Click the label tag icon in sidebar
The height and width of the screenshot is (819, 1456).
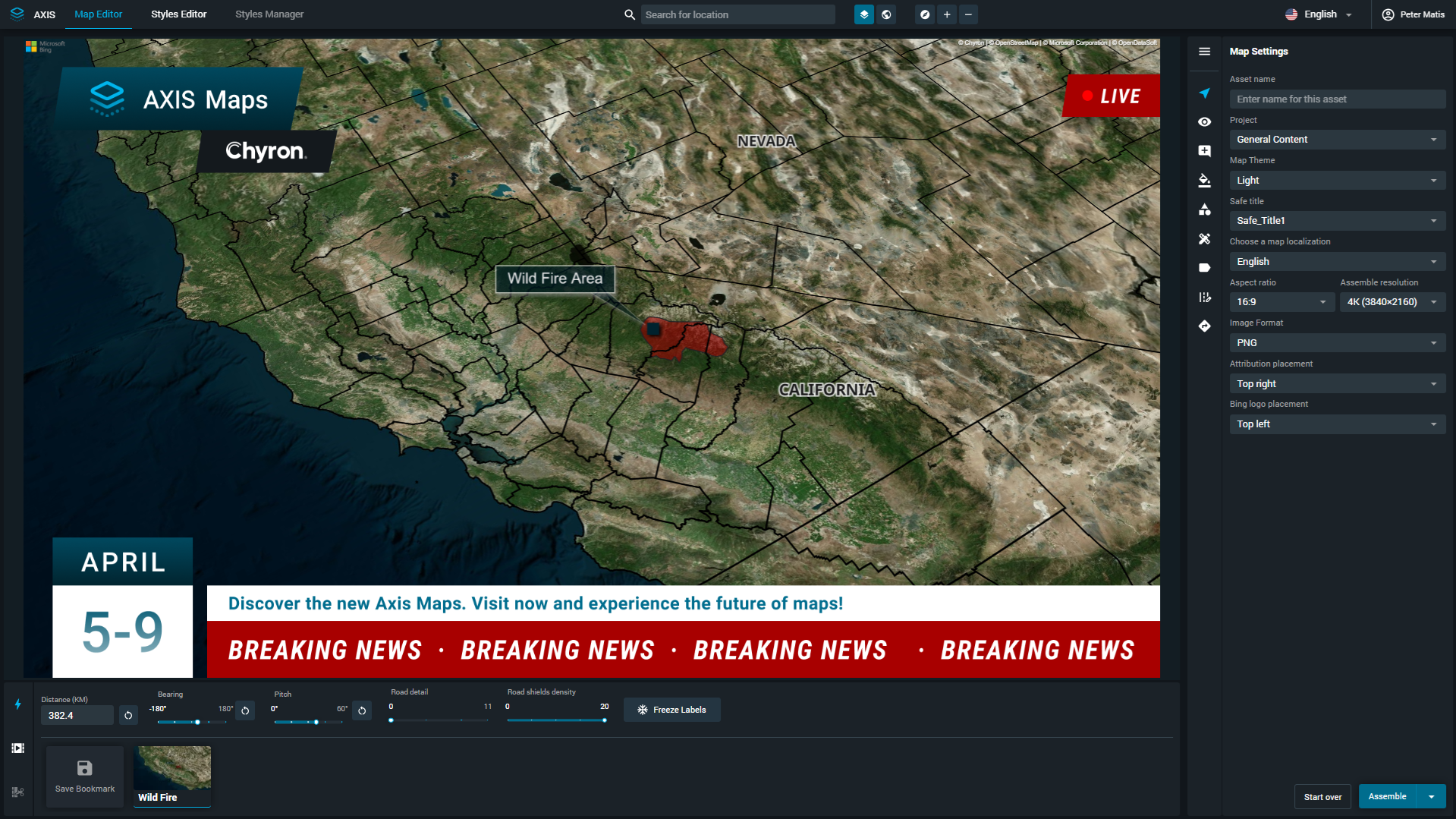point(1204,268)
